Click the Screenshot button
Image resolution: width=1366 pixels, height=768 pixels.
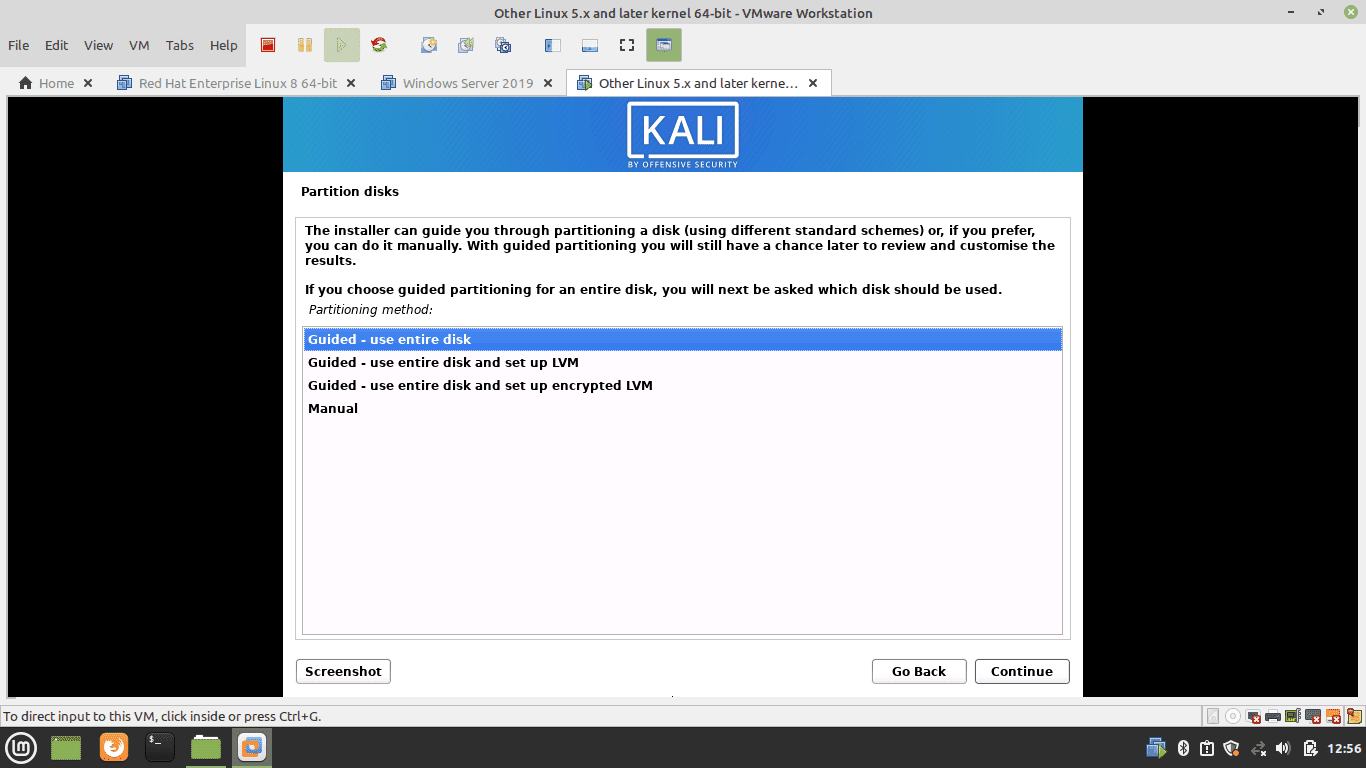[x=343, y=671]
